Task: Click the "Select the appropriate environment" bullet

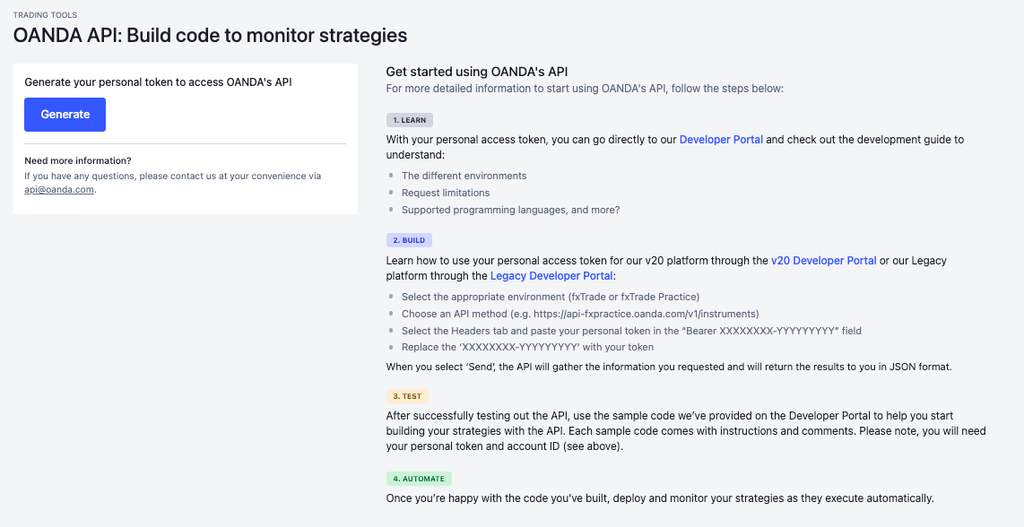Action: pos(550,297)
